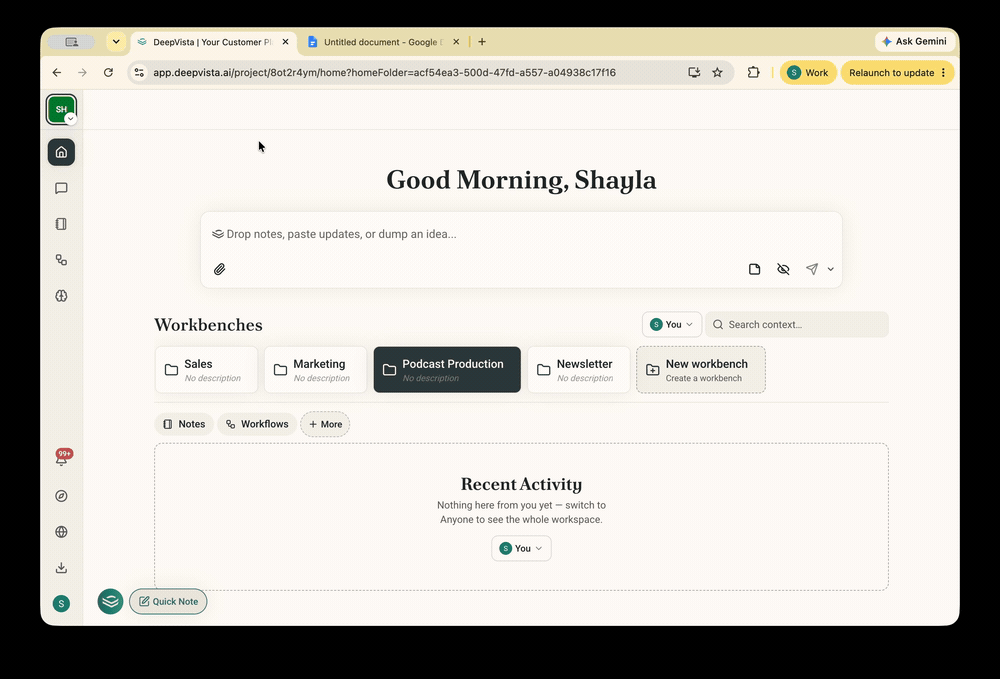1000x679 pixels.
Task: Go back in browser history
Action: click(57, 73)
